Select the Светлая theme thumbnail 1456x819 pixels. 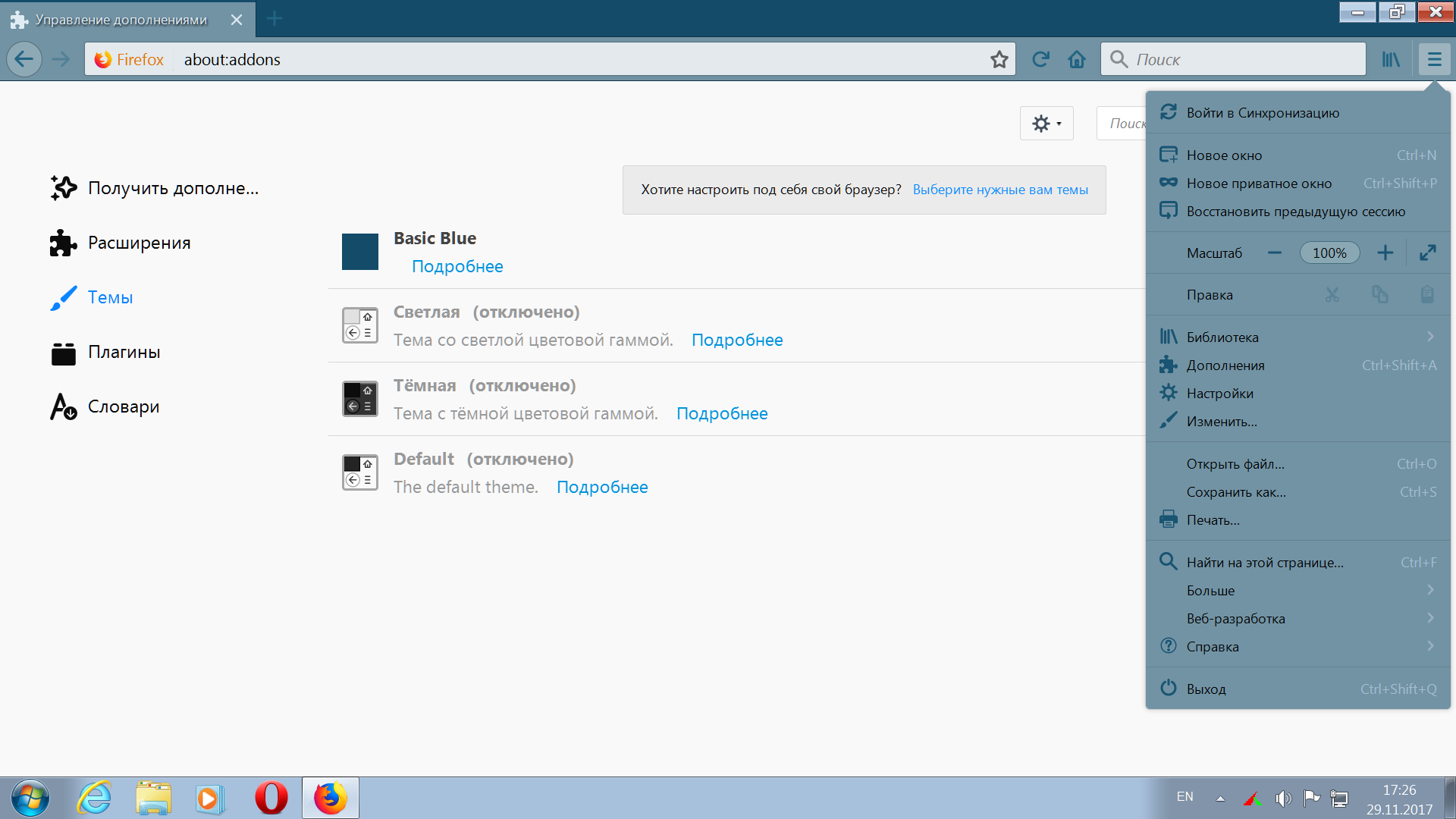coord(360,325)
